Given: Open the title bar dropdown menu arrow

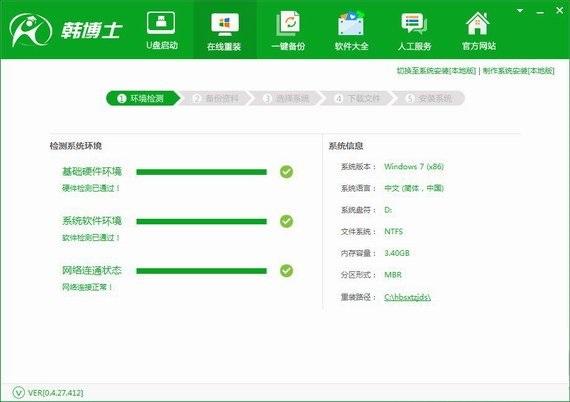Looking at the screenshot, I should 520,11.
